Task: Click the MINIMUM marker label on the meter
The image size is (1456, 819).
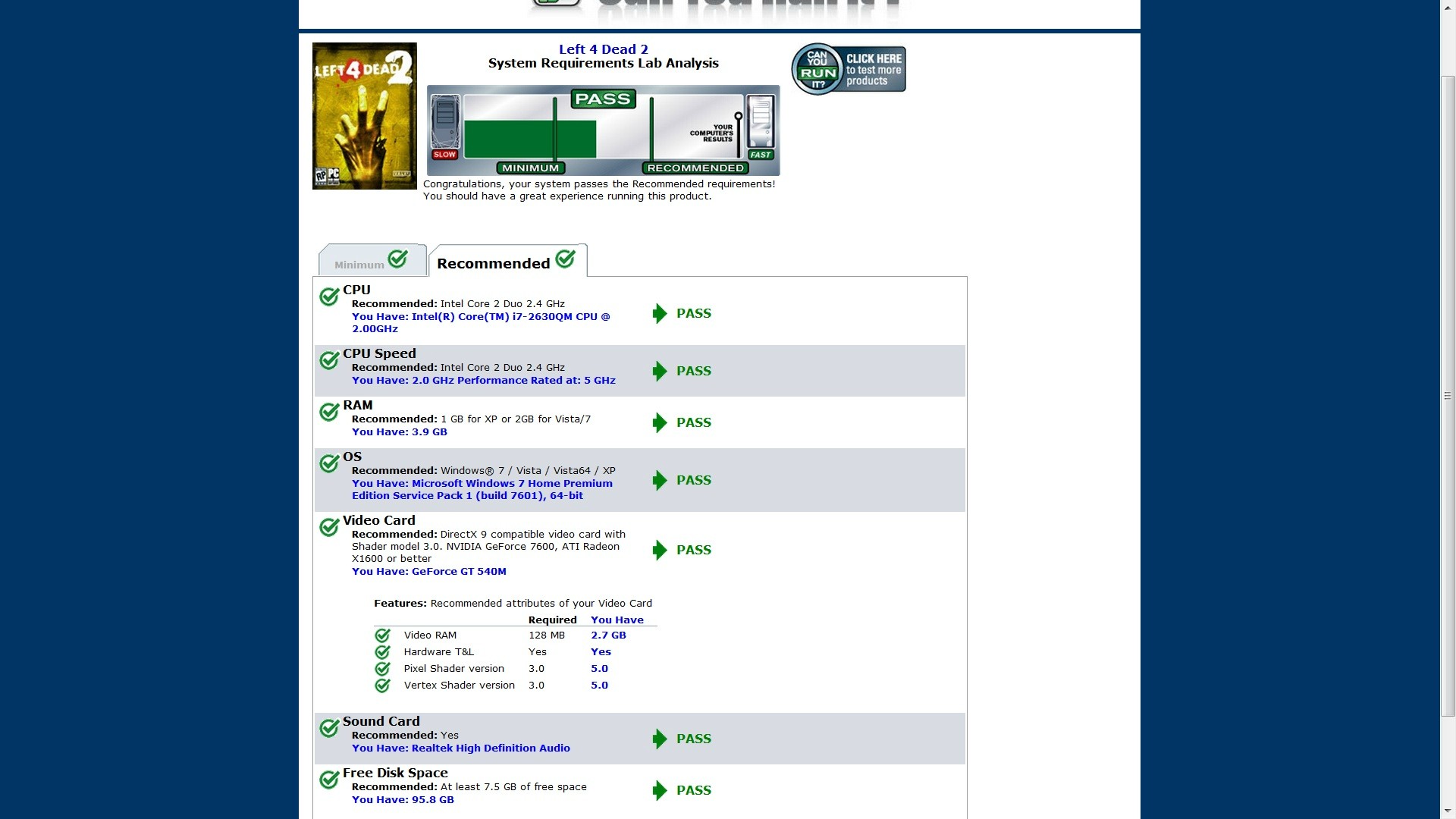Action: click(x=530, y=168)
